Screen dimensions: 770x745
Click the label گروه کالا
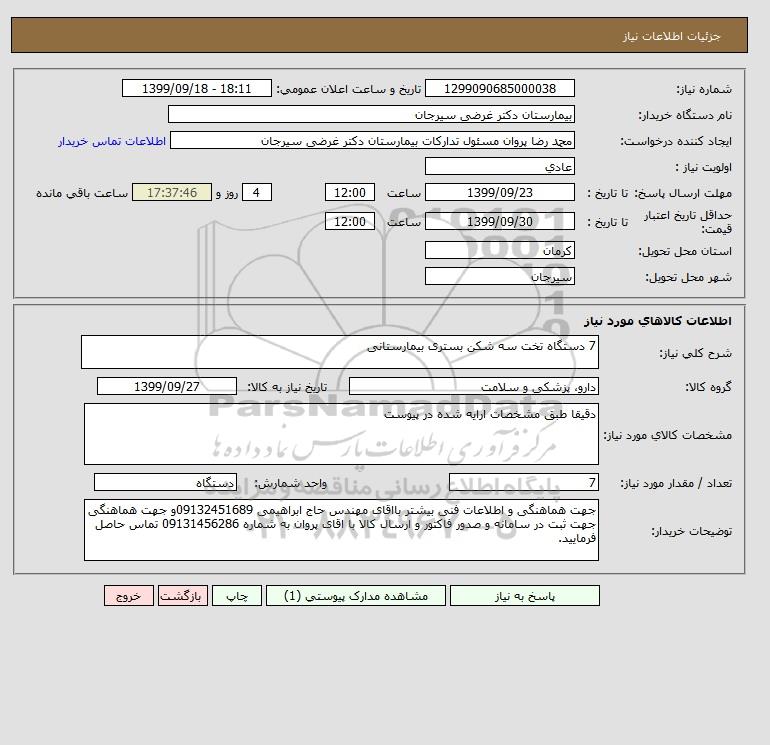(x=709, y=387)
